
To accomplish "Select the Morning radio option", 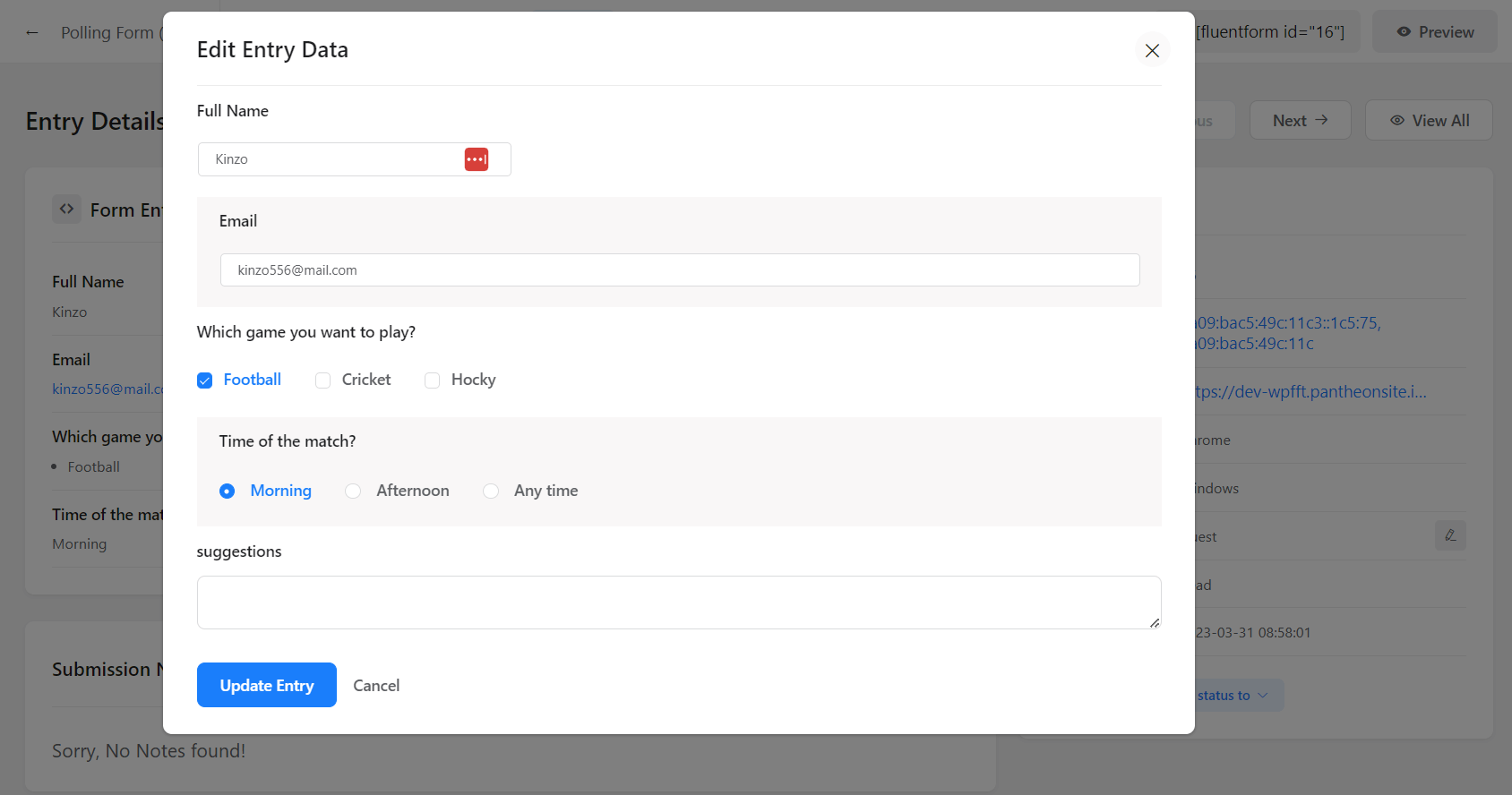I will [x=228, y=492].
